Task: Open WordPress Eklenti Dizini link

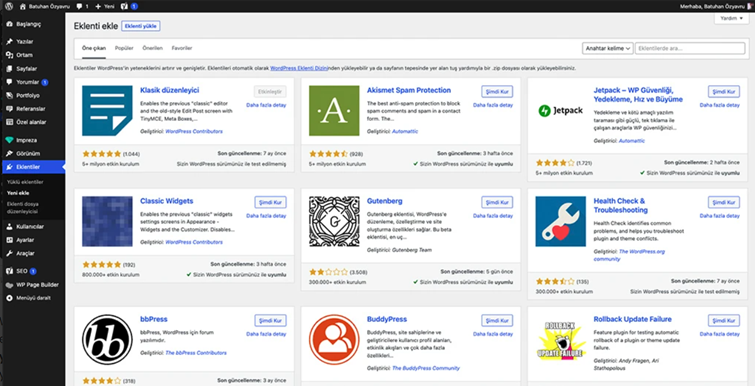Action: pos(299,68)
